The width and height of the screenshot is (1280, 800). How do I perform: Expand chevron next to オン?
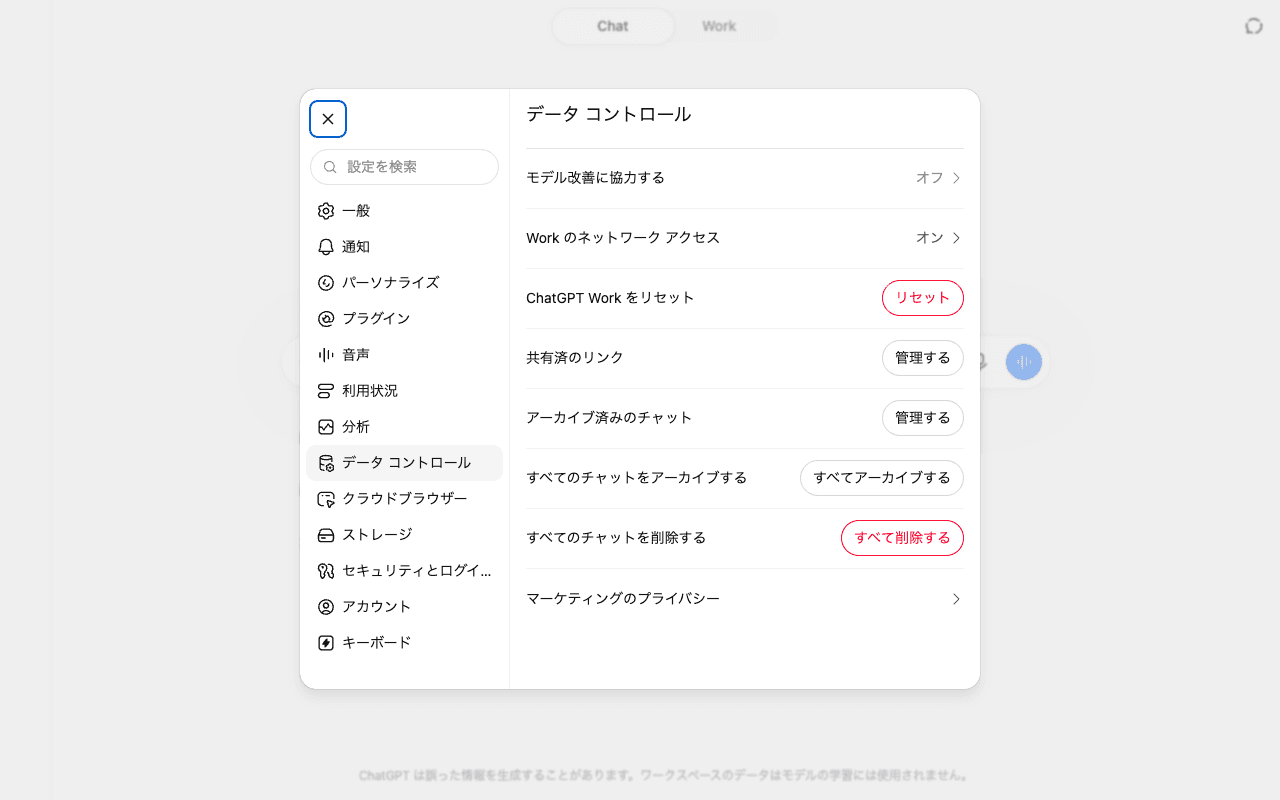956,238
